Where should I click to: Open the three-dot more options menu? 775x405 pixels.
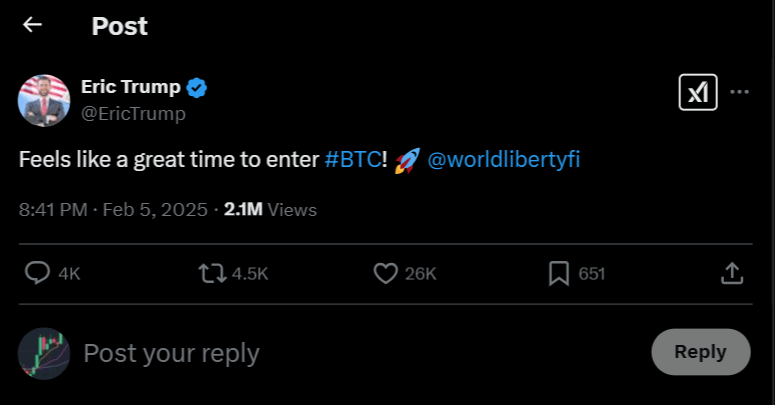coord(740,92)
